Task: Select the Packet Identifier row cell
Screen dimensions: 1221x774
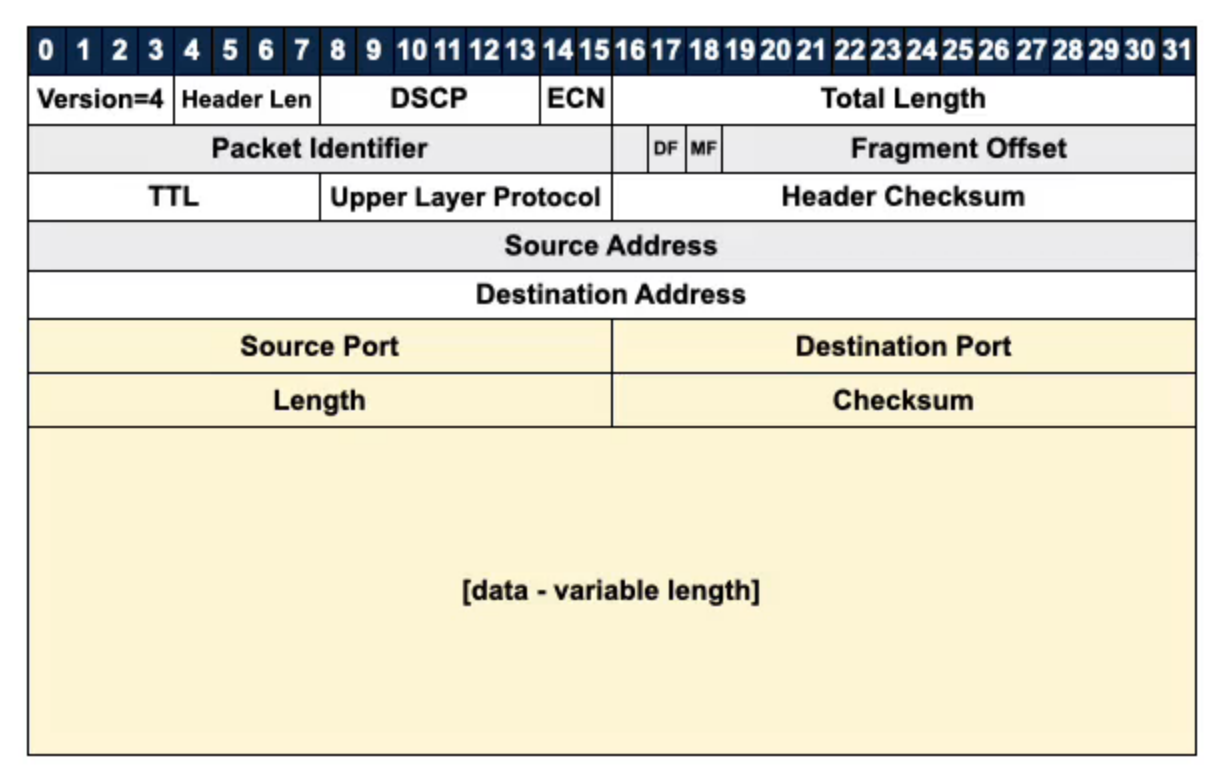Action: click(319, 149)
